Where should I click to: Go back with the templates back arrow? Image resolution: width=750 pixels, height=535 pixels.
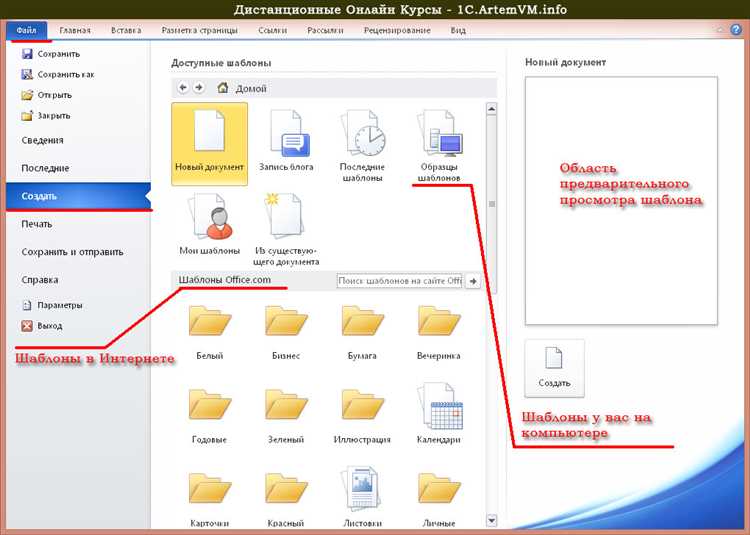tap(183, 87)
